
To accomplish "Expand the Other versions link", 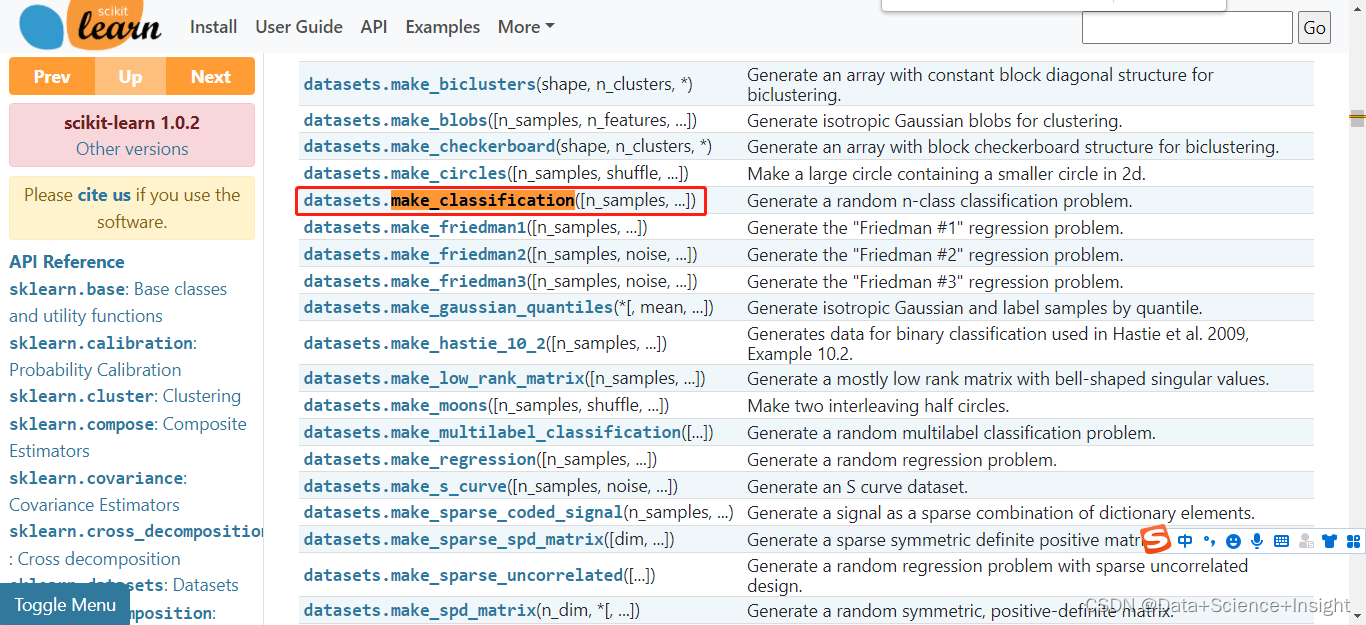I will click(131, 148).
